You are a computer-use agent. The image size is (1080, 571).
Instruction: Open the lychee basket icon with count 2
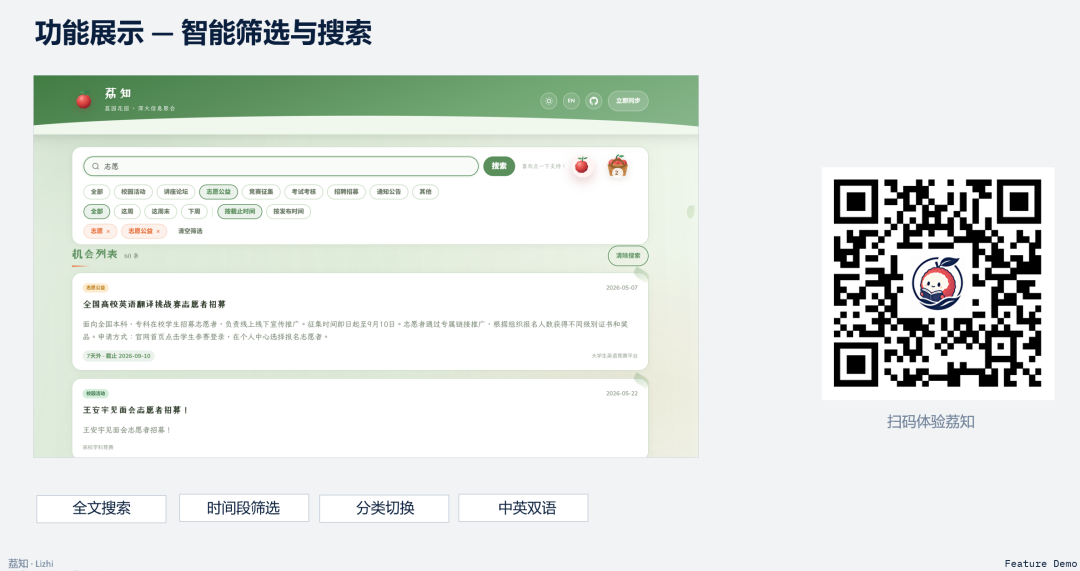(x=618, y=166)
